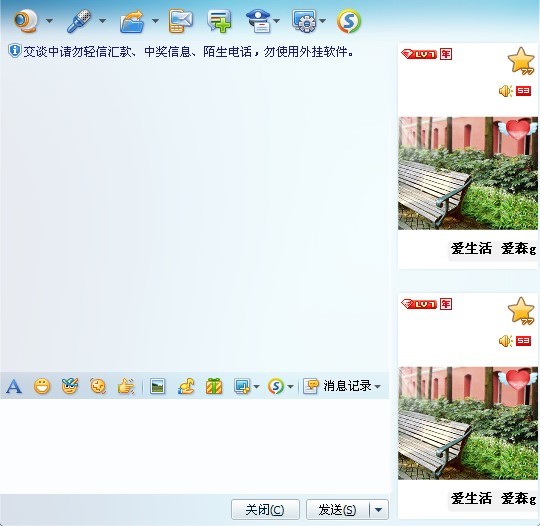Viewport: 540px width, 526px height.
Task: Open the send SMS message icon
Action: 181,21
